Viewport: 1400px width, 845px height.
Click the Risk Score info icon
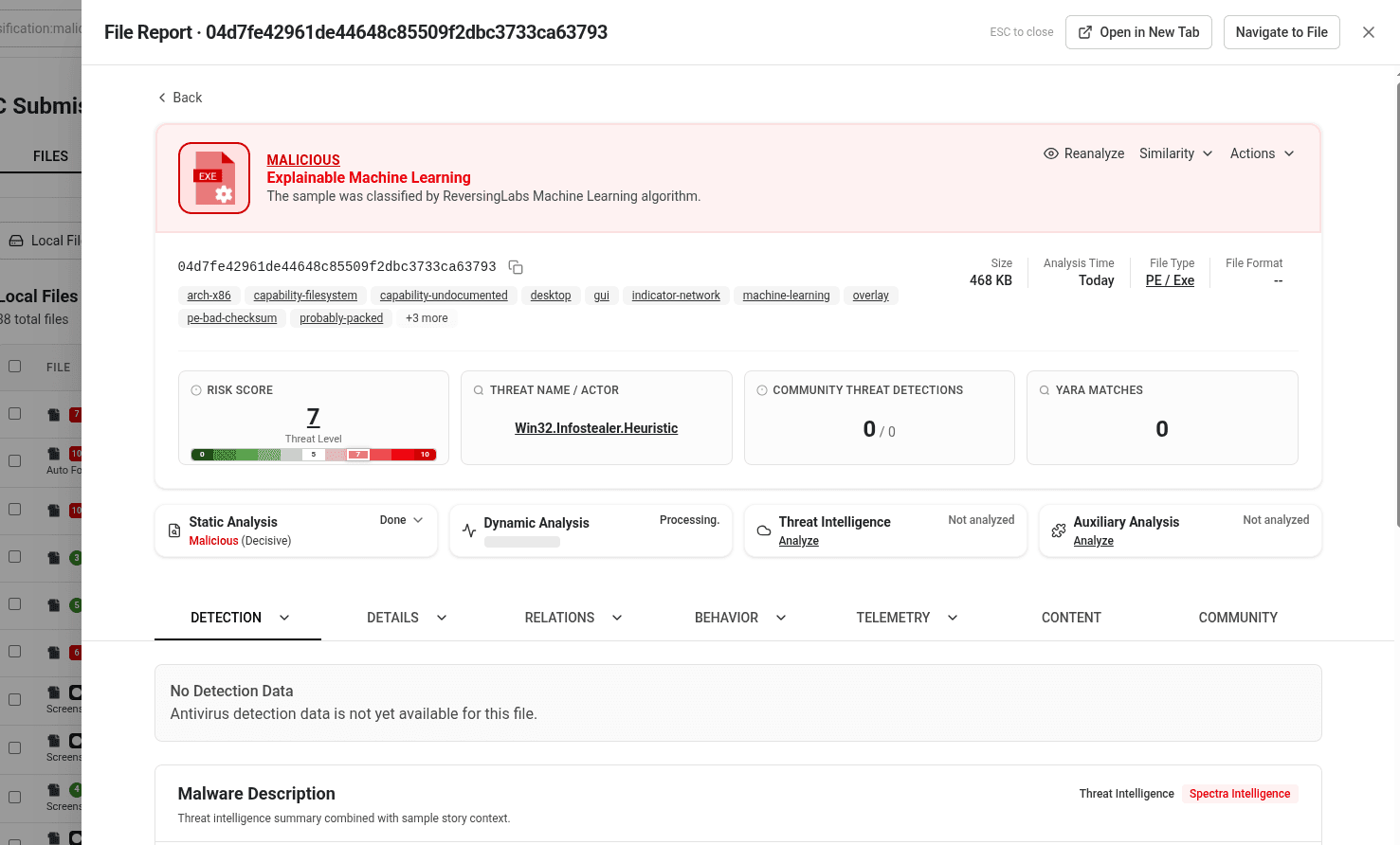coord(196,390)
